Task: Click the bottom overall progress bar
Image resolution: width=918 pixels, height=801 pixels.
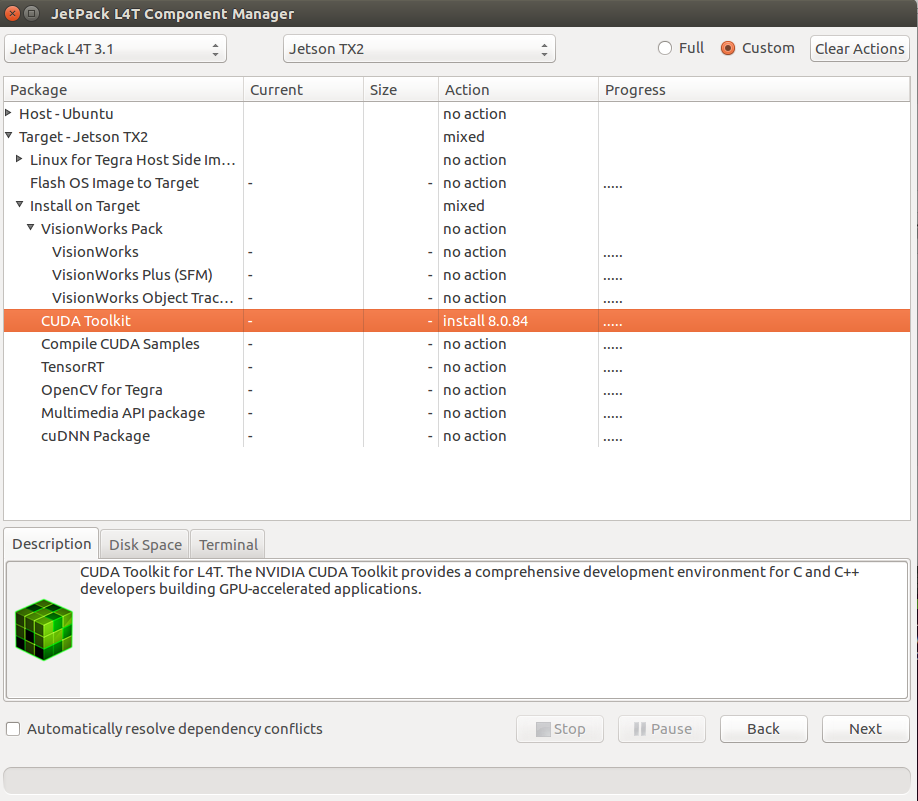Action: click(457, 781)
